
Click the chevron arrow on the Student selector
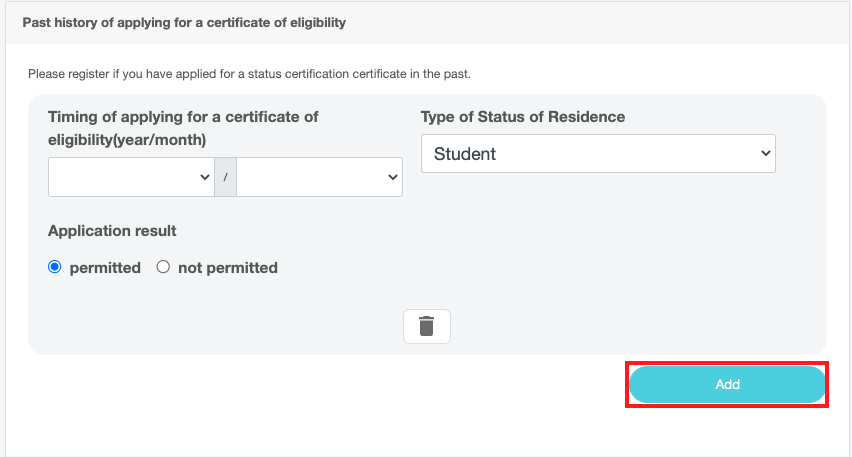click(x=766, y=153)
